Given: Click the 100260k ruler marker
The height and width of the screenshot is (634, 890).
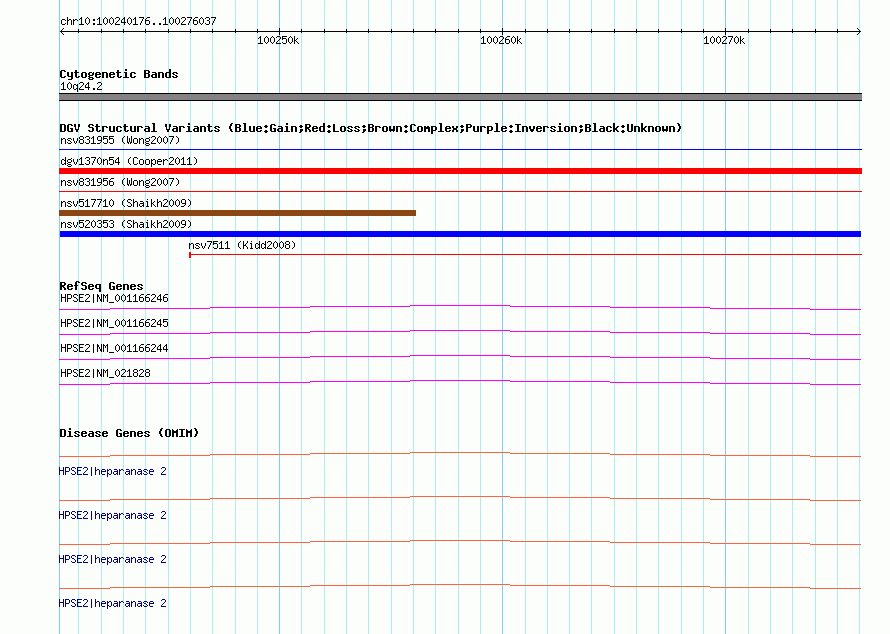Looking at the screenshot, I should tap(501, 40).
